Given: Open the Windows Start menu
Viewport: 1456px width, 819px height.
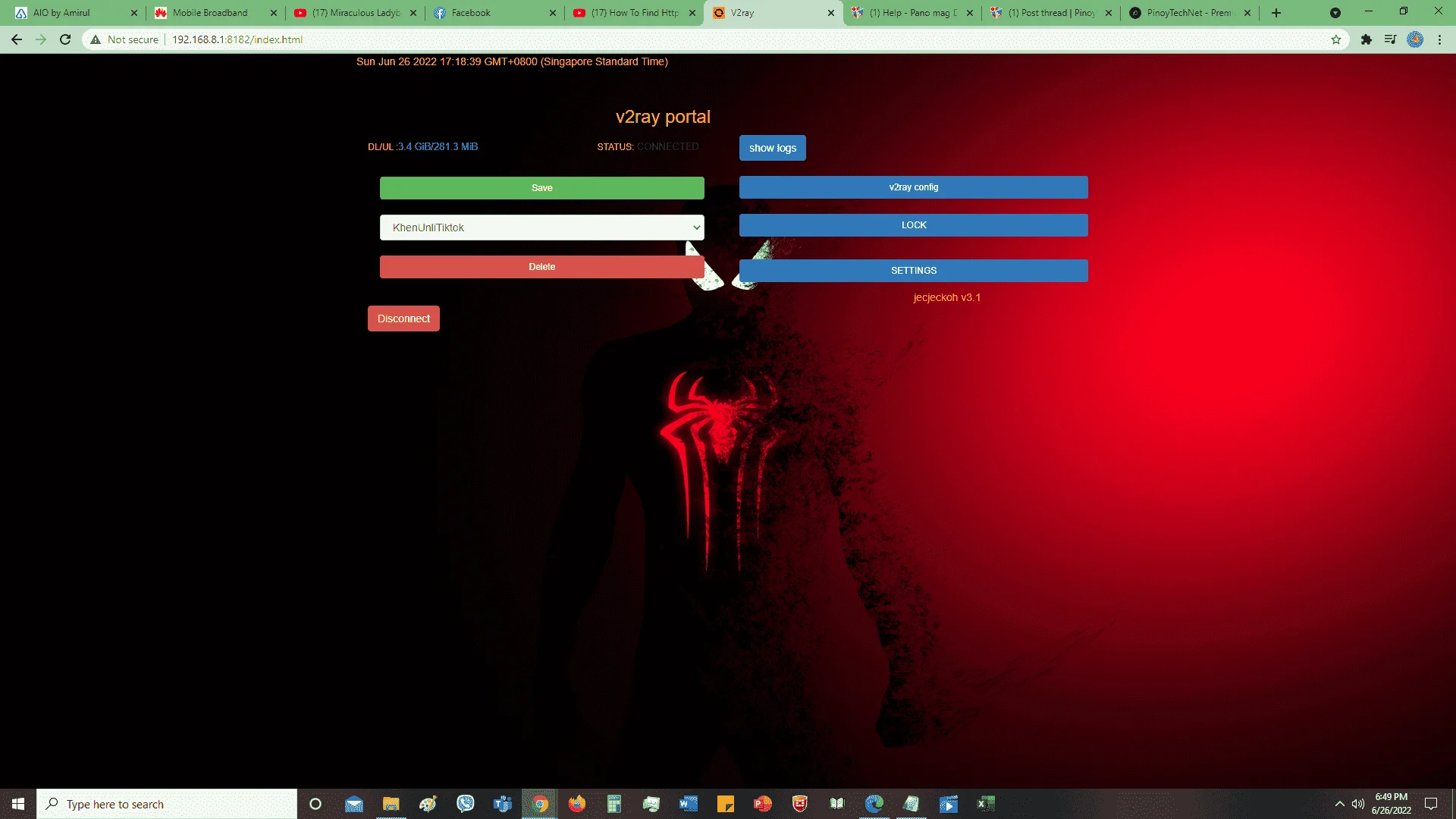Looking at the screenshot, I should tap(18, 804).
